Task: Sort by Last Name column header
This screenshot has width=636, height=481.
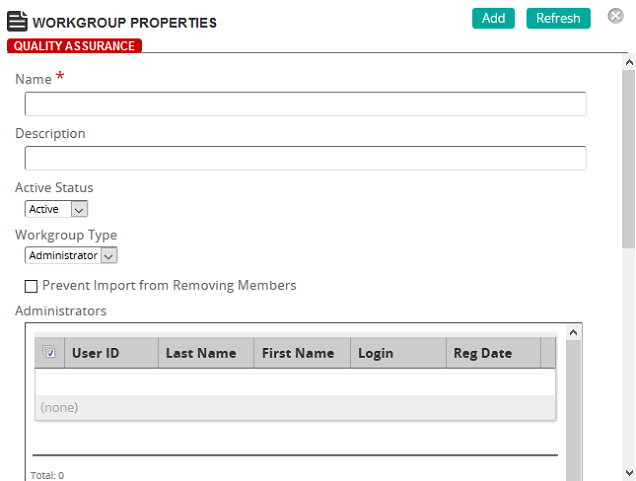Action: (x=206, y=353)
